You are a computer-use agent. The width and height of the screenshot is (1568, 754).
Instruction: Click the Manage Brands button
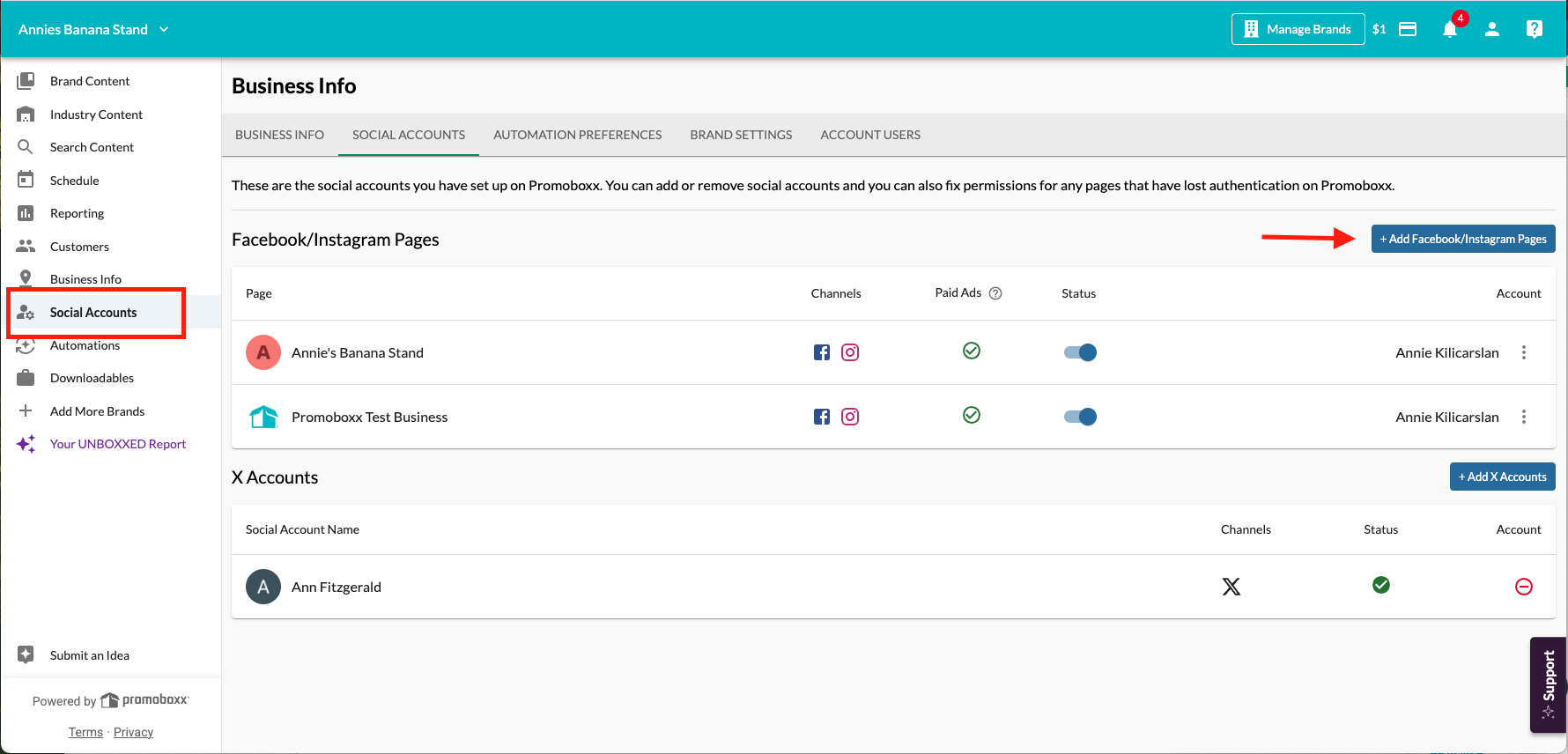pos(1298,29)
